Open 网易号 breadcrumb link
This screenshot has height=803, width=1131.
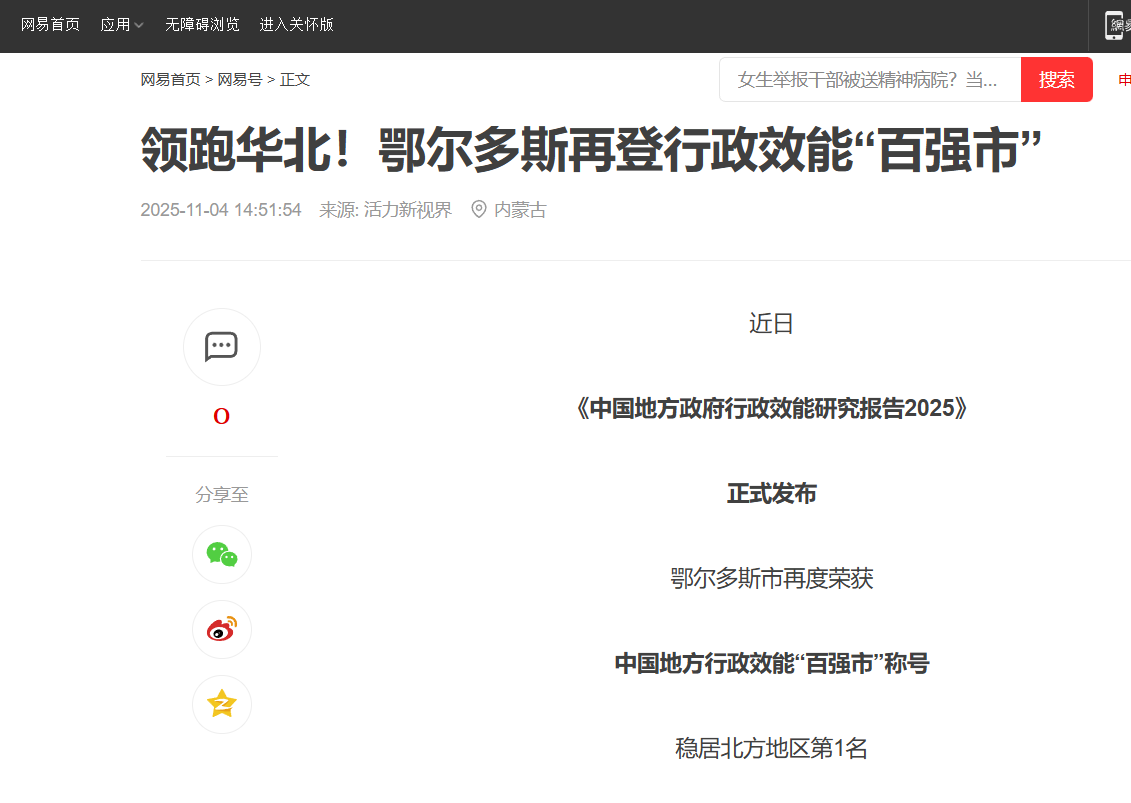[x=240, y=80]
